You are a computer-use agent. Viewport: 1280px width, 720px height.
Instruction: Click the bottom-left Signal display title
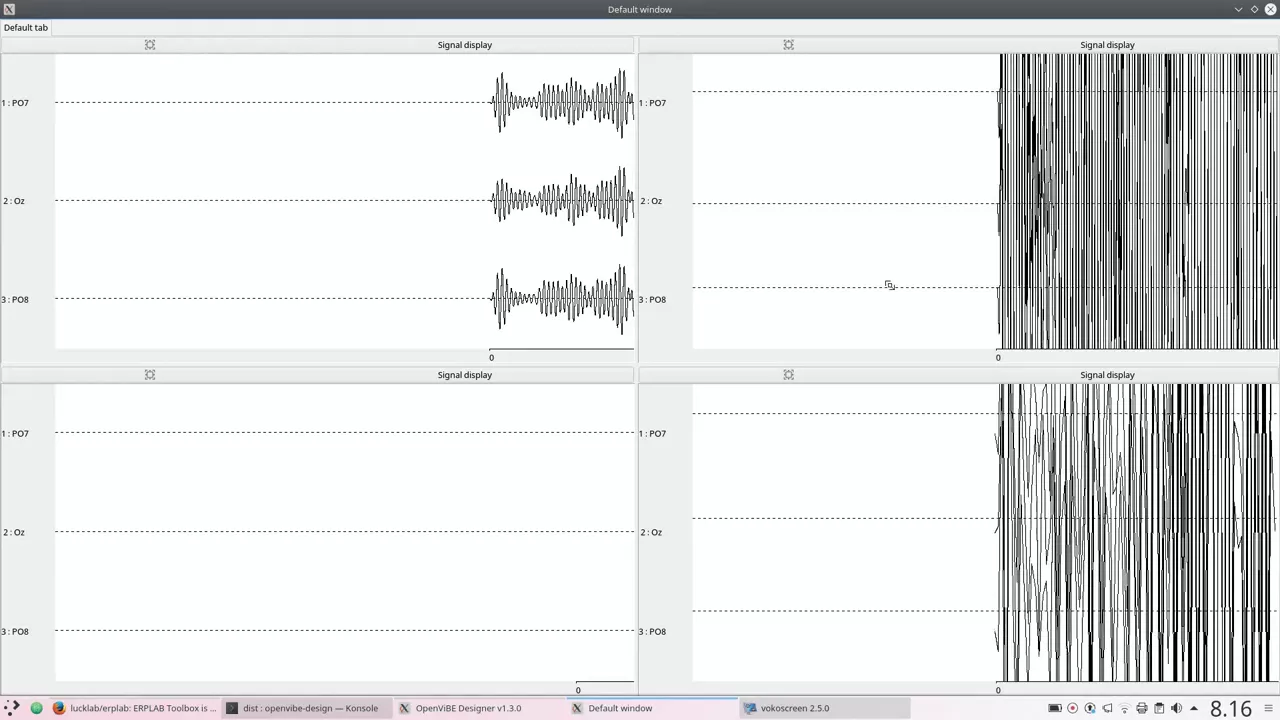pos(464,375)
